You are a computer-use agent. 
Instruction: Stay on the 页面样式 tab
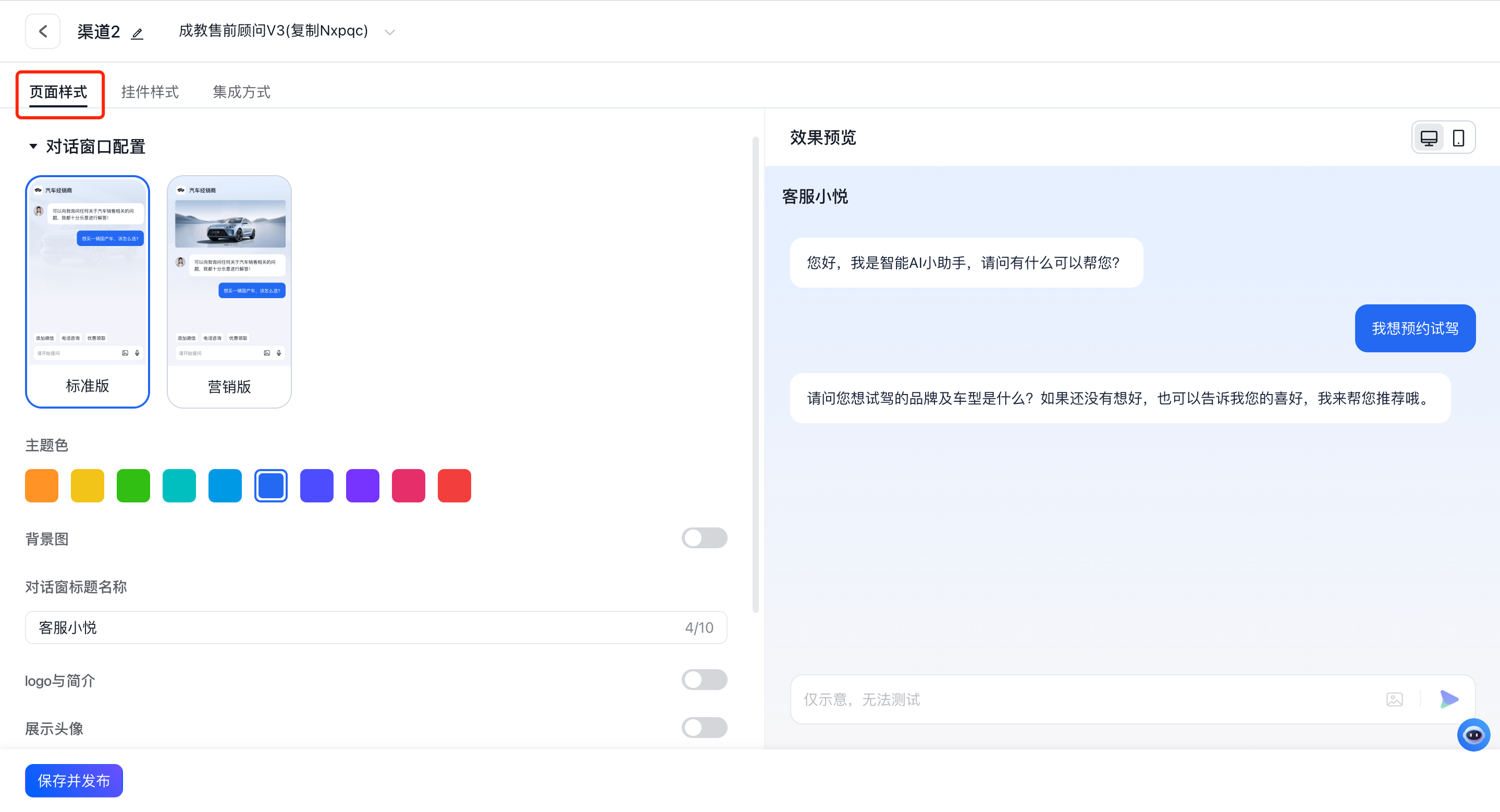[59, 92]
